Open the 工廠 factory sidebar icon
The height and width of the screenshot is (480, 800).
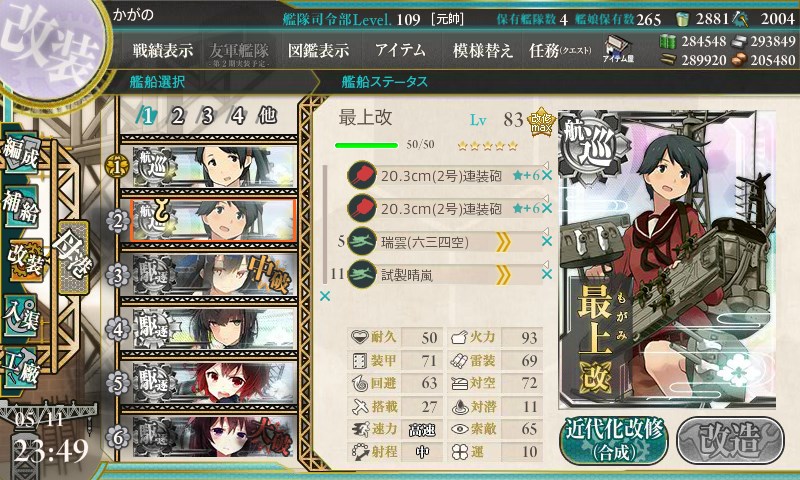[21, 368]
